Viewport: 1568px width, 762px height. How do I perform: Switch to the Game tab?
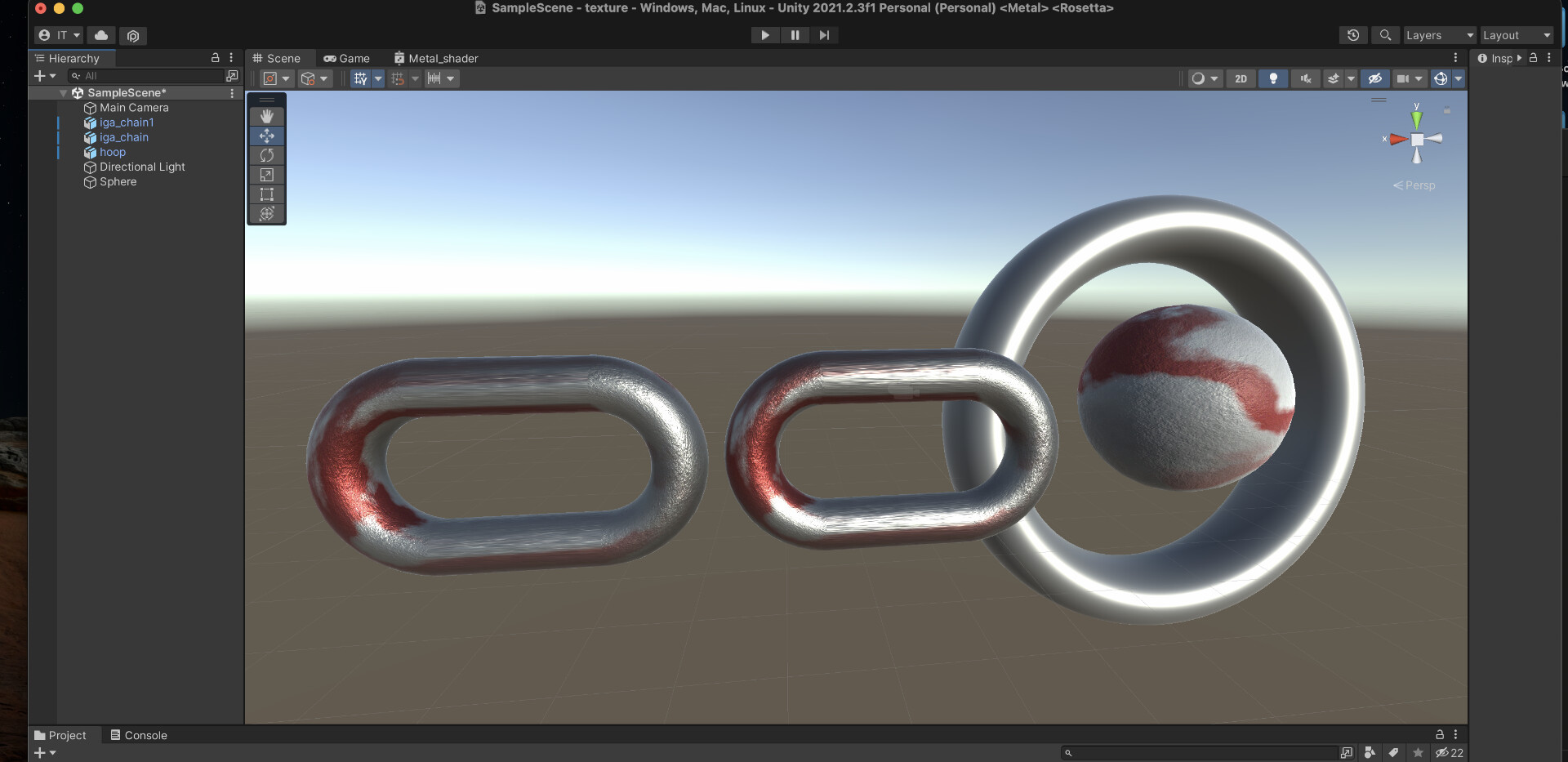tap(347, 58)
